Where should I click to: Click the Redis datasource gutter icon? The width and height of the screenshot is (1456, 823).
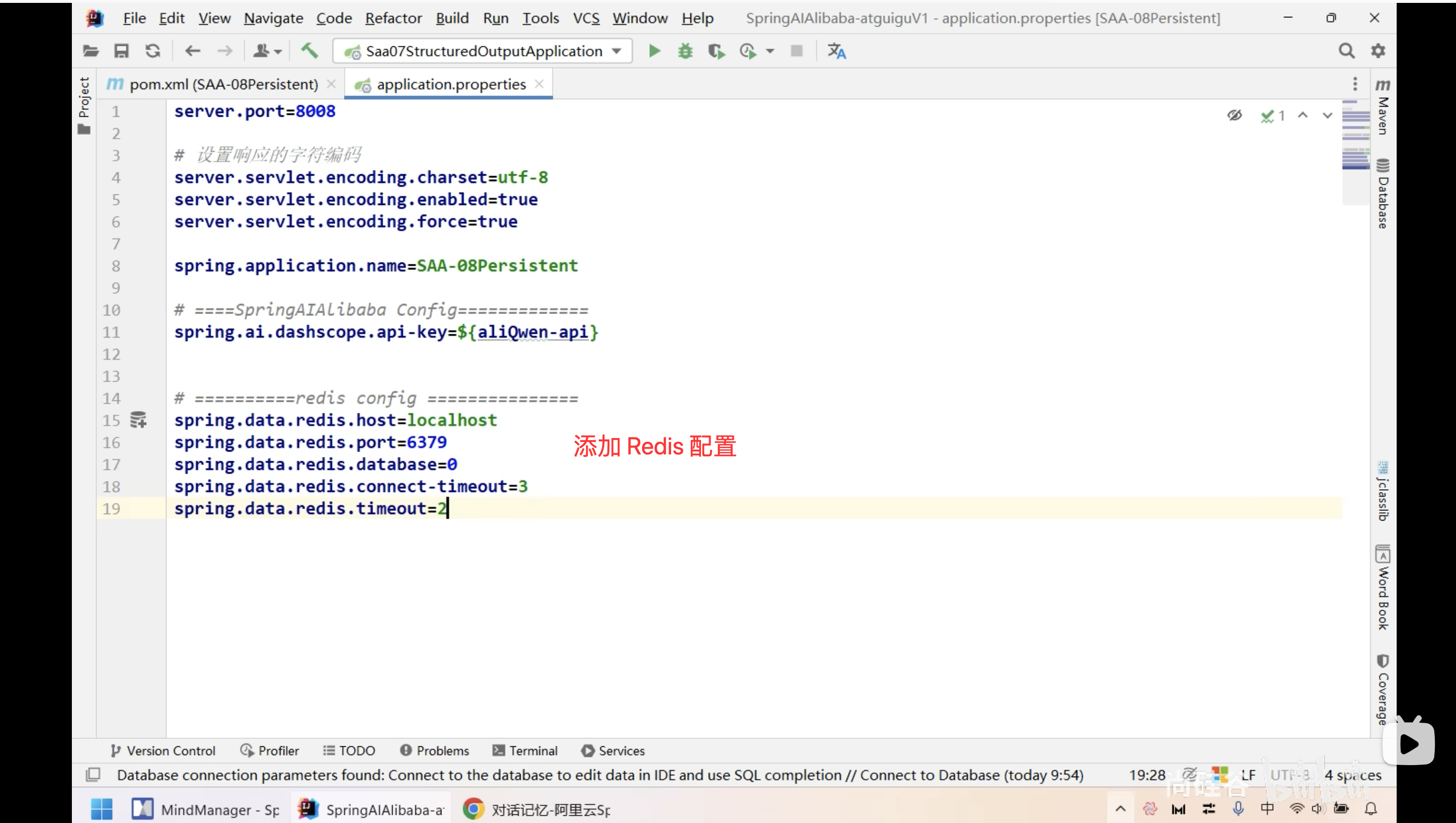point(138,420)
